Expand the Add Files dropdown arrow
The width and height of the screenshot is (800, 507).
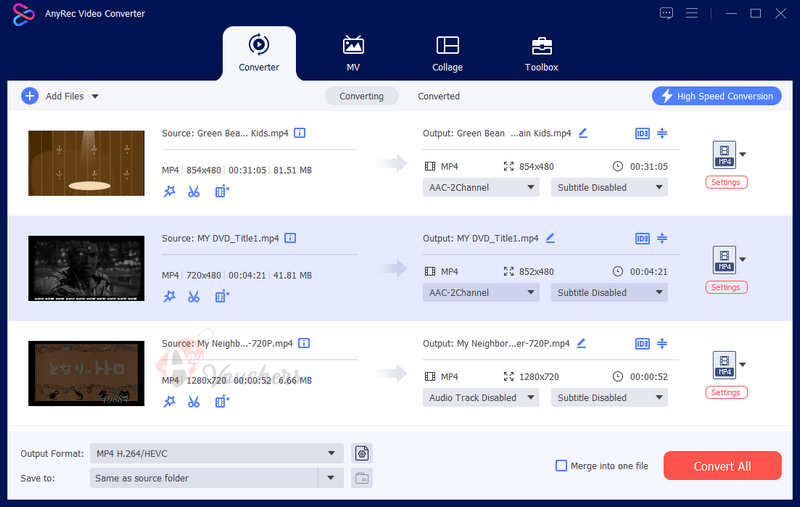(95, 96)
